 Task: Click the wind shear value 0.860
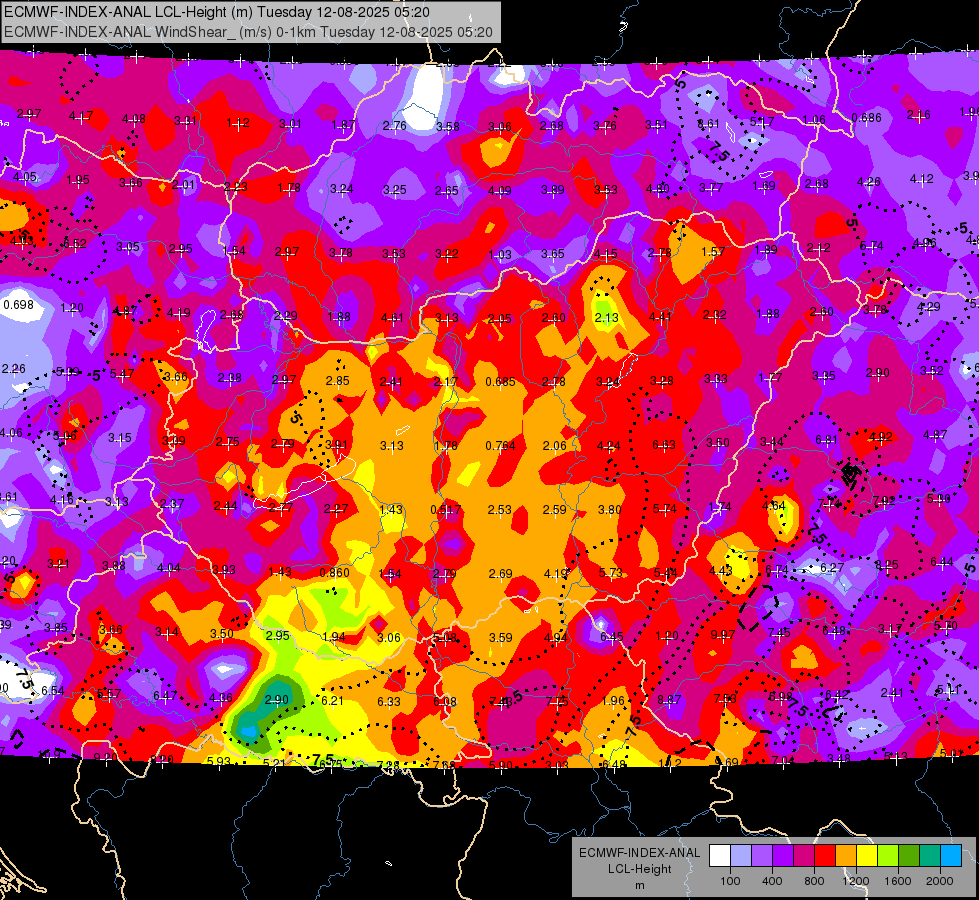coord(335,573)
